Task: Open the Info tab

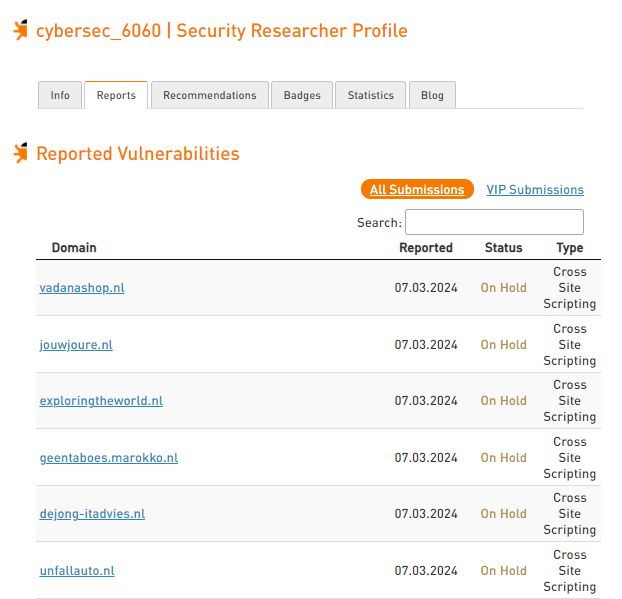Action: click(60, 95)
